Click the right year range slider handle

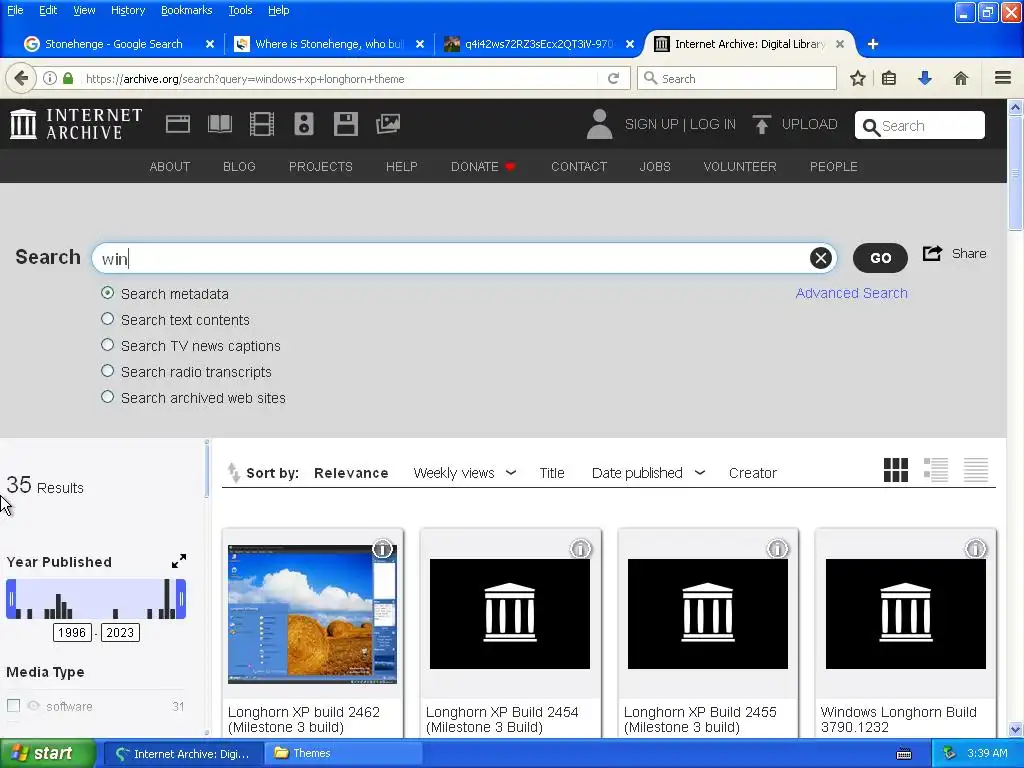pos(181,598)
